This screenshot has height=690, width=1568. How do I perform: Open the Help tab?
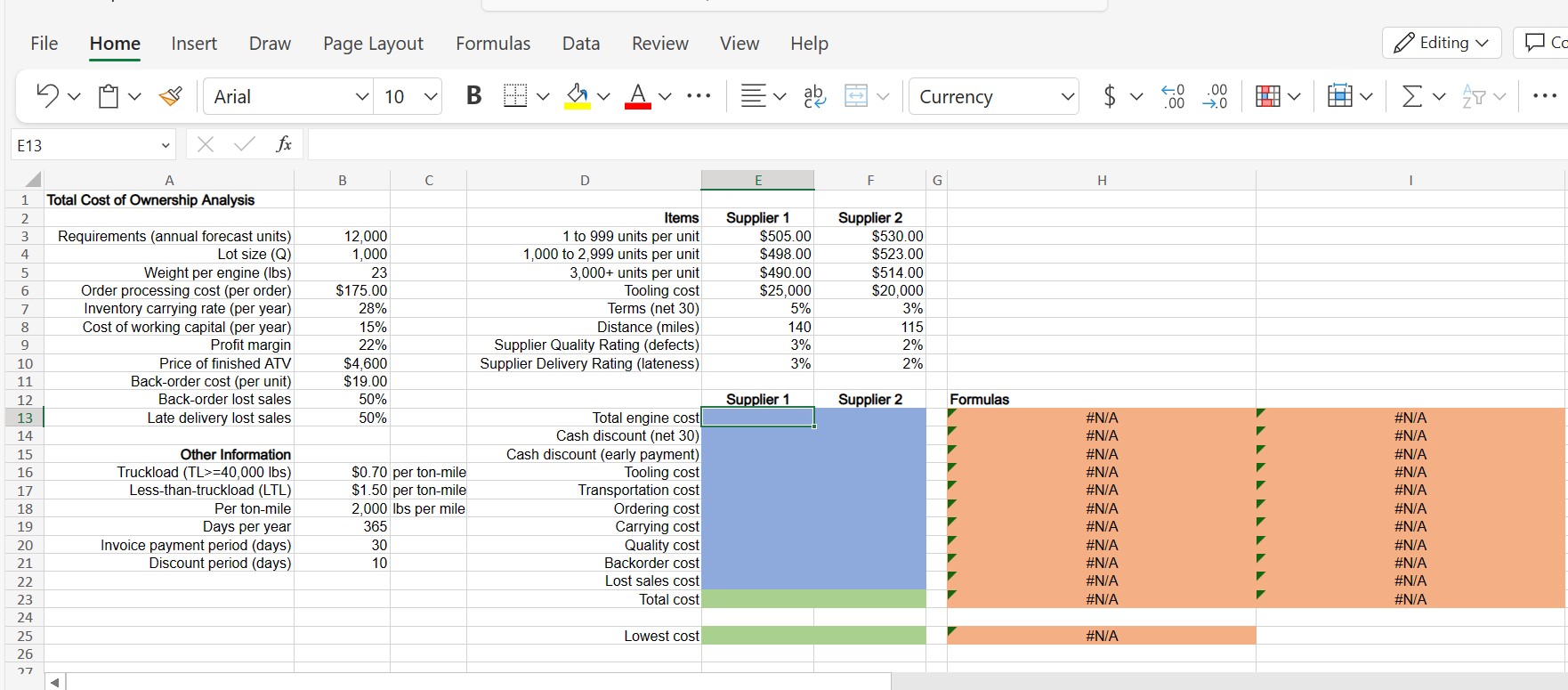809,44
